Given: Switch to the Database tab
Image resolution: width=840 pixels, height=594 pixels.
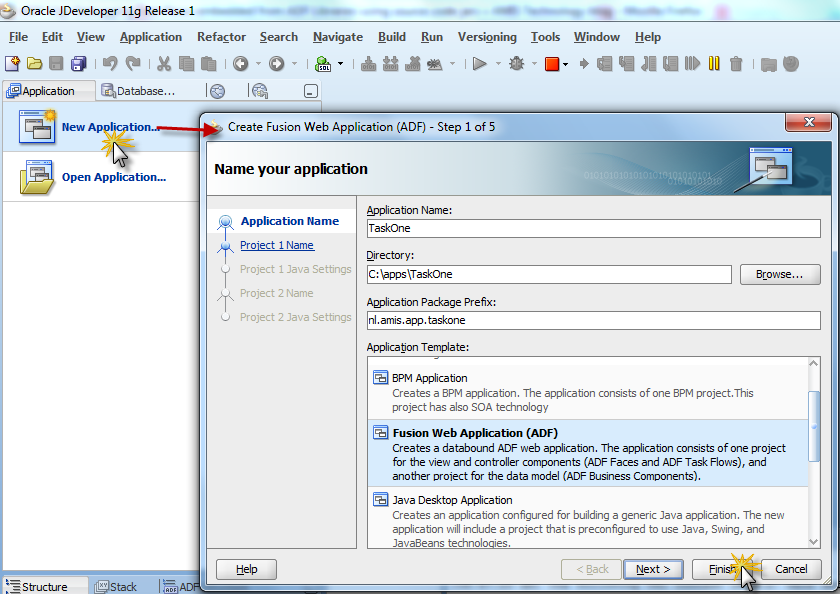Looking at the screenshot, I should pos(145,91).
